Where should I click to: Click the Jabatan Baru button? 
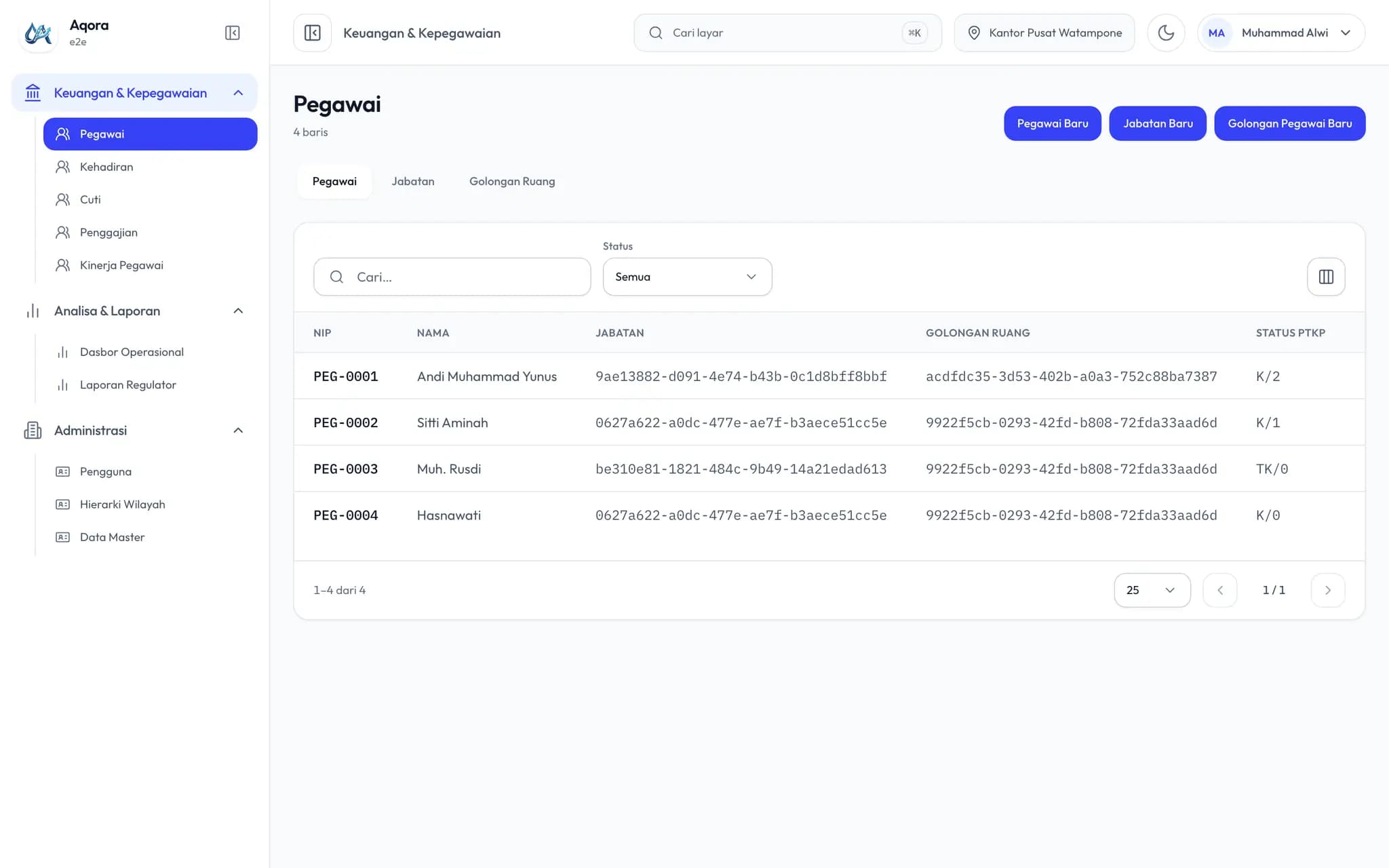[x=1157, y=123]
